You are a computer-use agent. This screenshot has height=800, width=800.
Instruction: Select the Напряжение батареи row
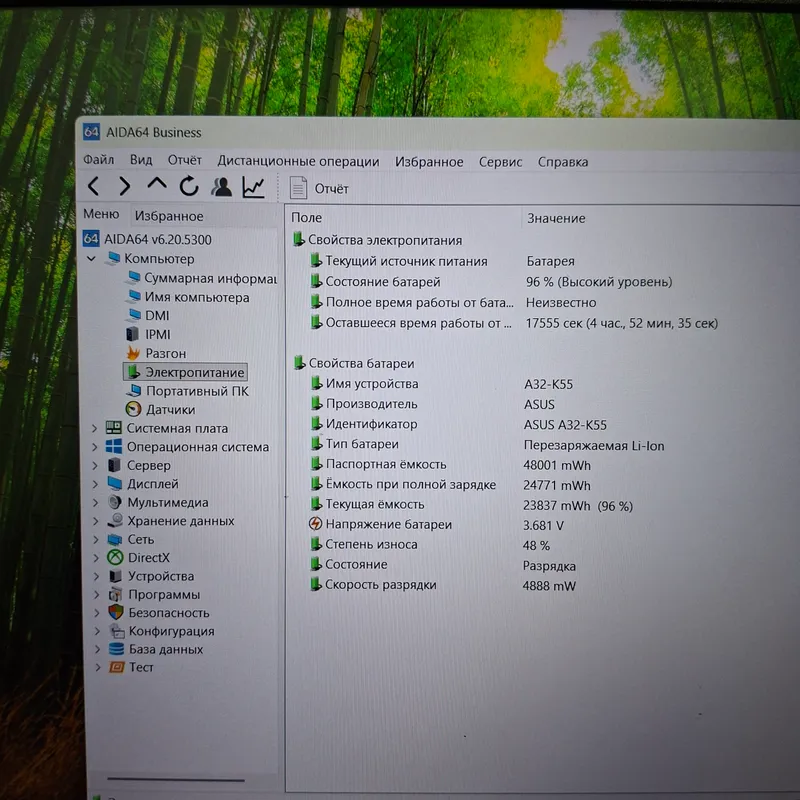click(x=437, y=524)
